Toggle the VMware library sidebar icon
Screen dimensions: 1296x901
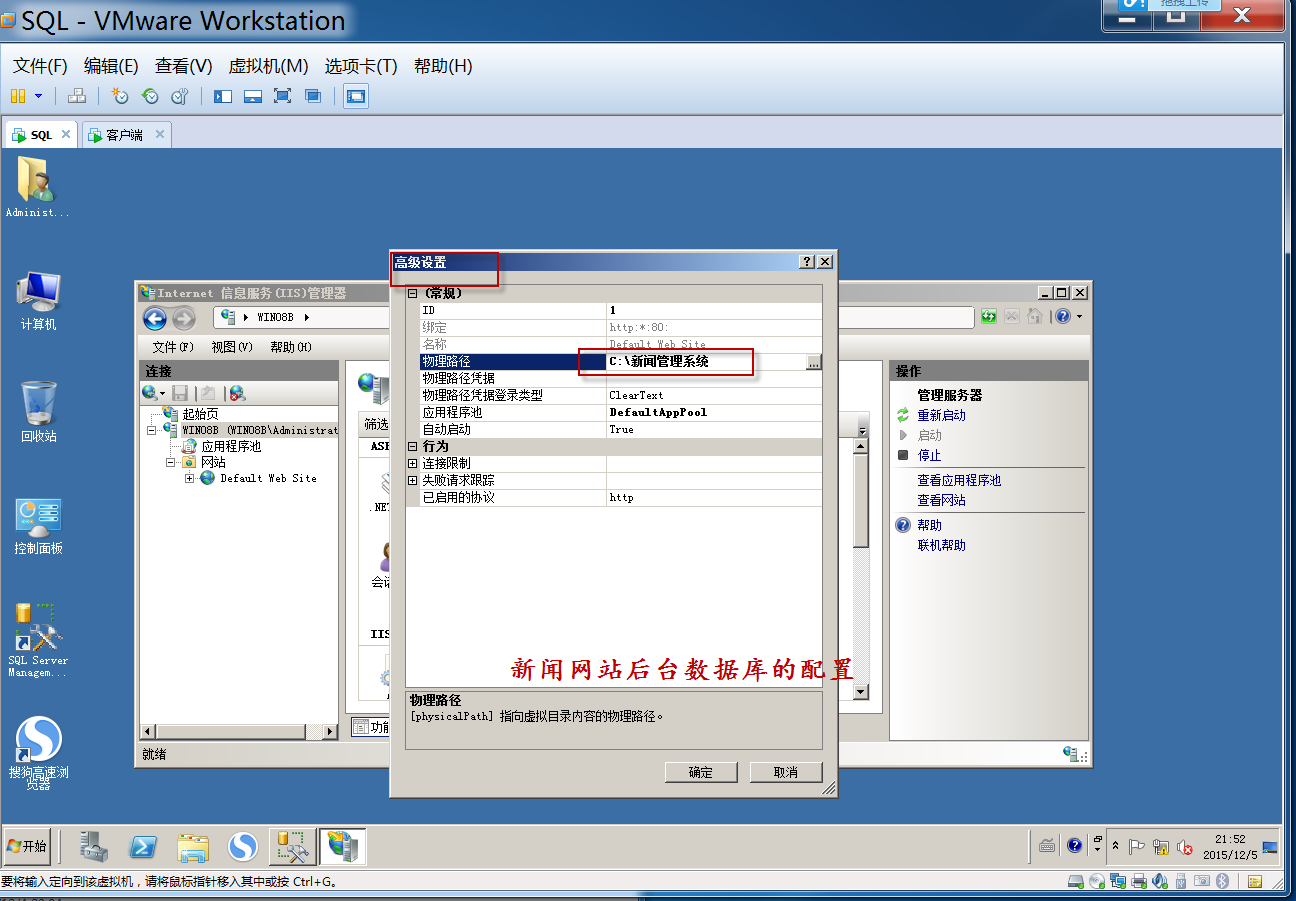[223, 96]
